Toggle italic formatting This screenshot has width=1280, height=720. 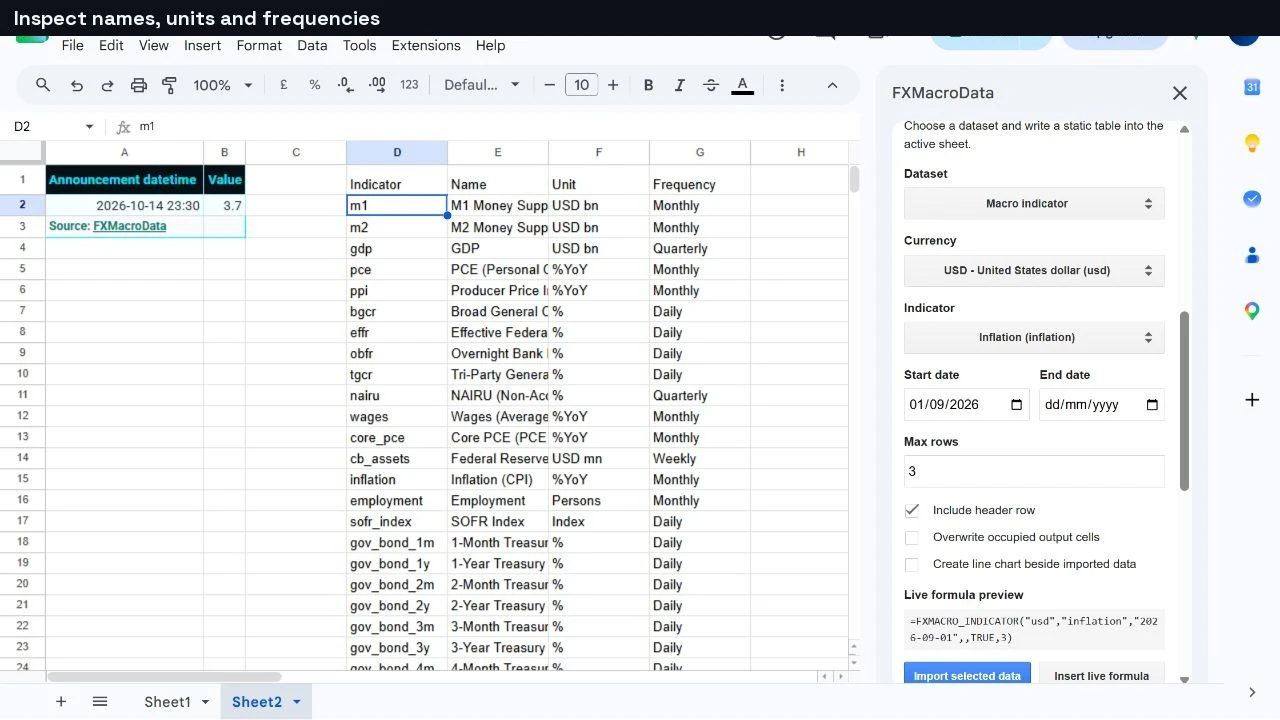pos(680,85)
